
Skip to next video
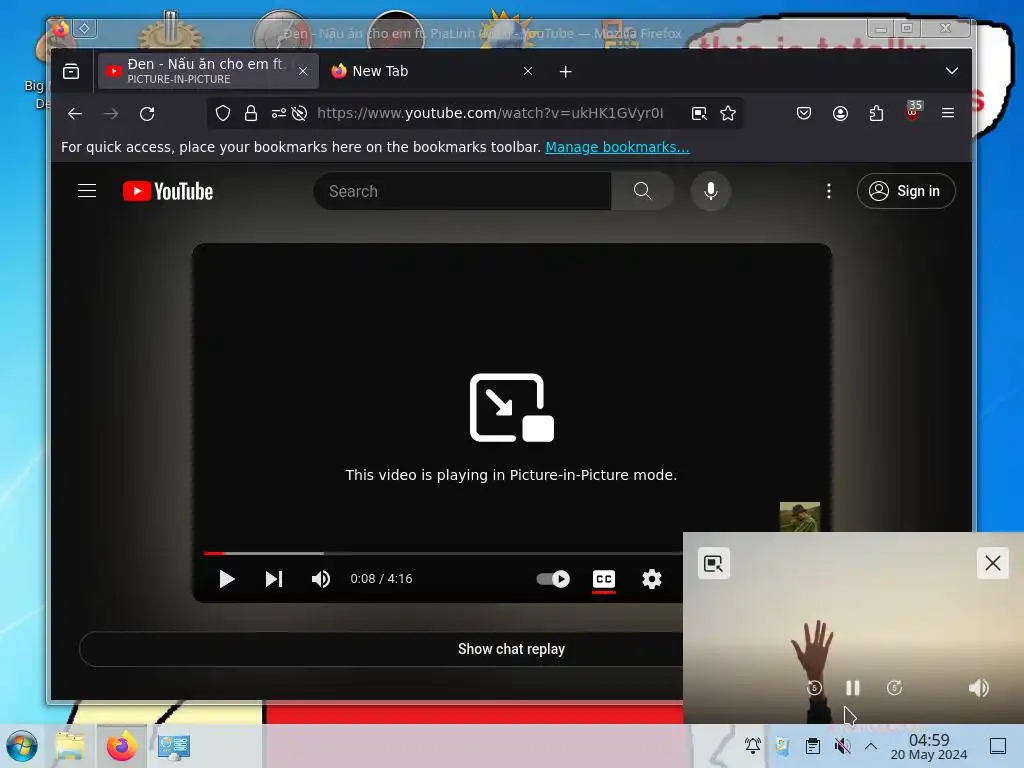274,579
